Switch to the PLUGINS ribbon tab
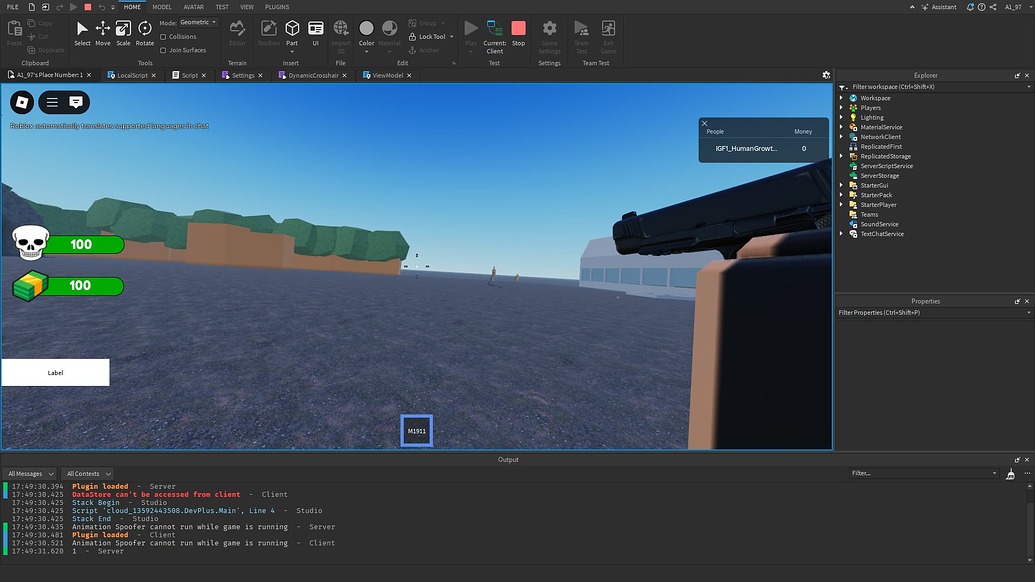The height and width of the screenshot is (582, 1035). click(x=277, y=7)
